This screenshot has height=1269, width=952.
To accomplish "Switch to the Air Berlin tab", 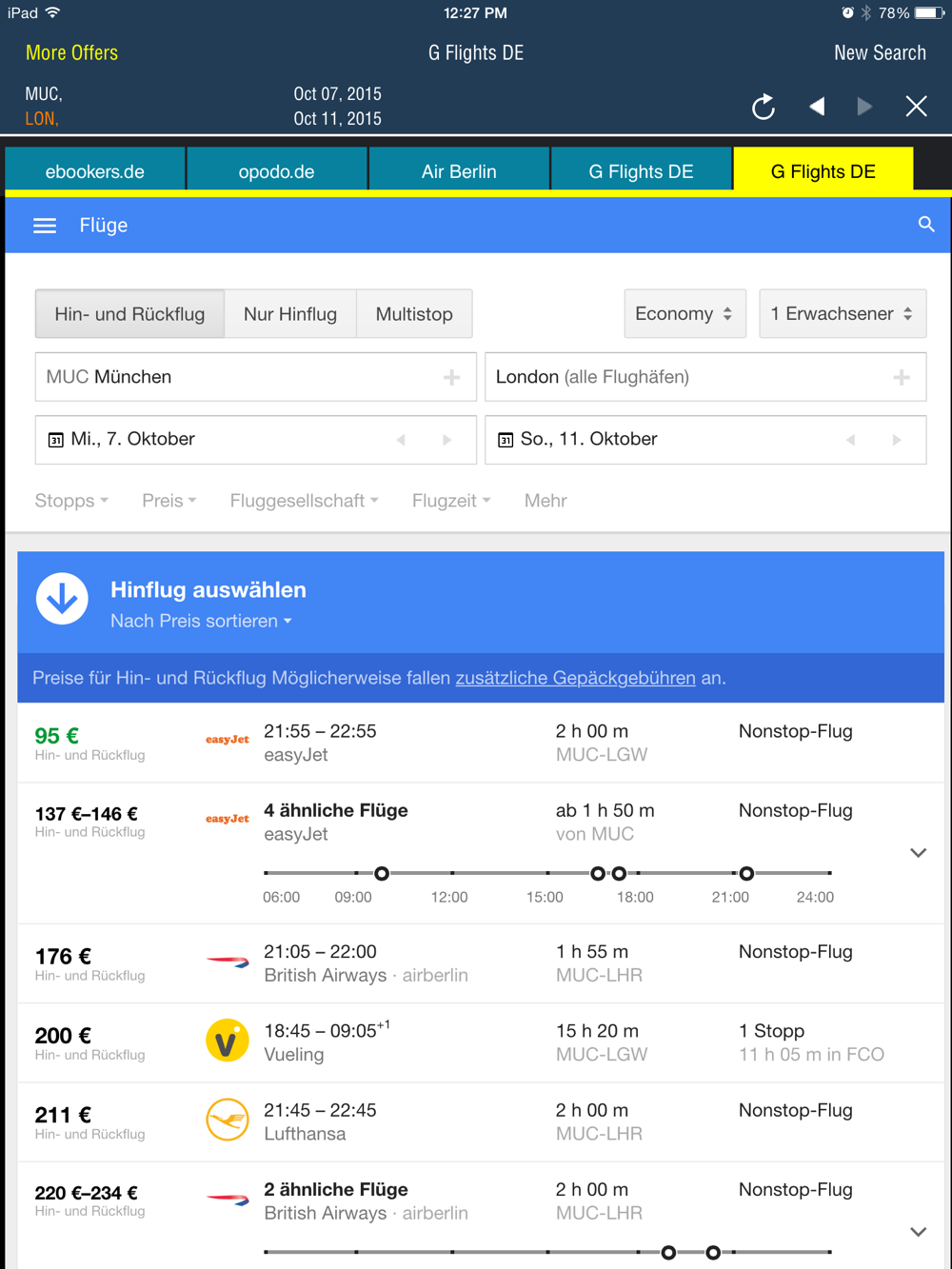I will click(x=459, y=171).
